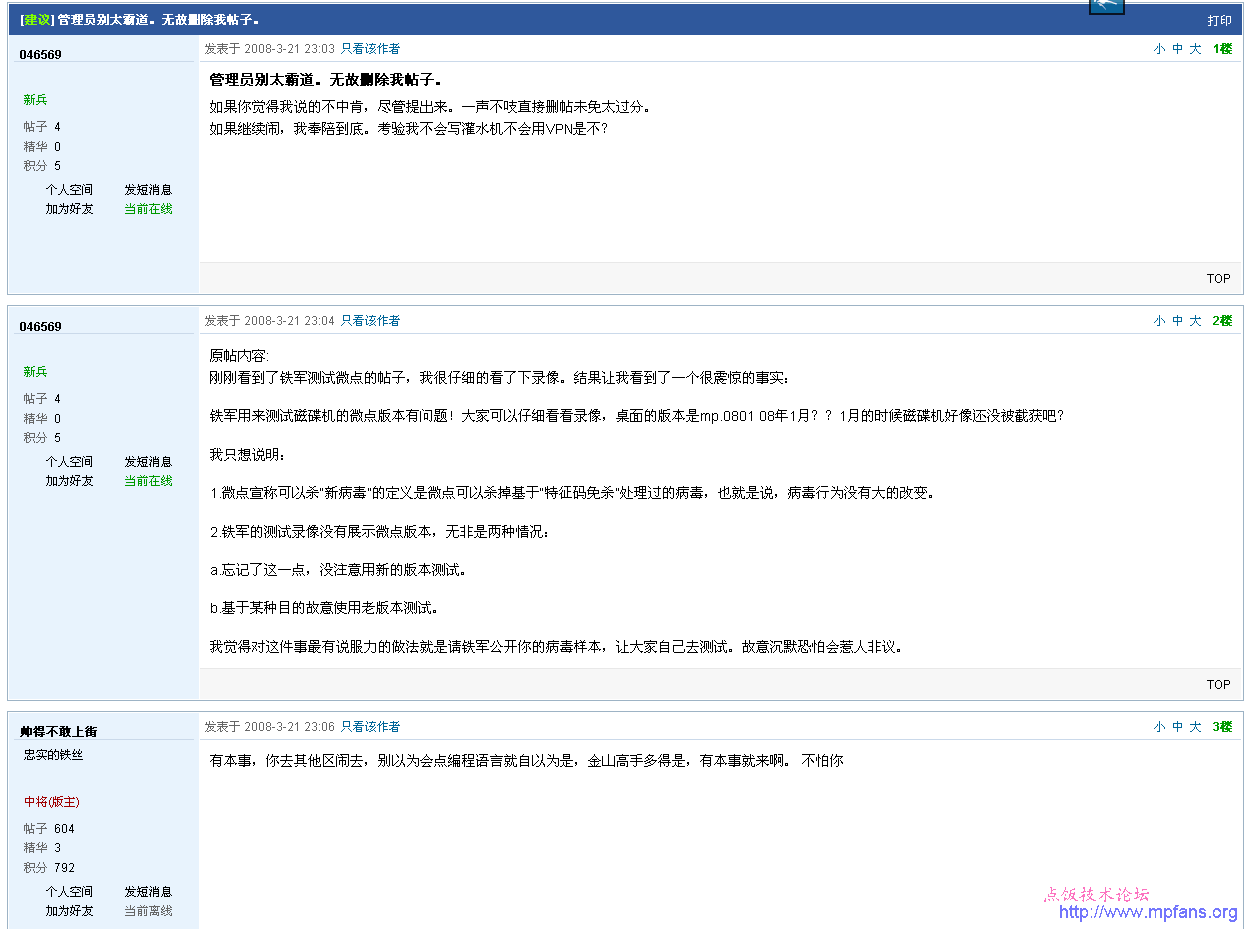Add first post author as friend (加为好友)
1247x929 pixels.
tap(69, 209)
